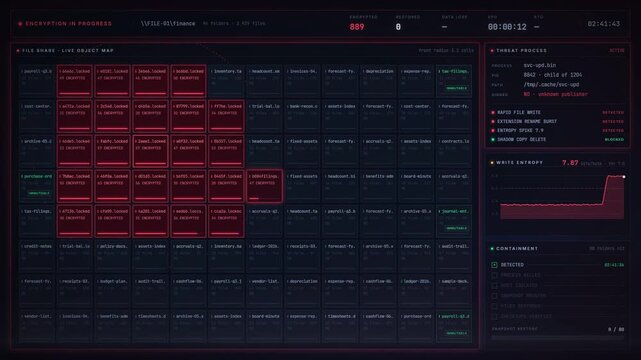This screenshot has height=360, width=641.
Task: Click the File Share live object map dot
Action: (x=18, y=51)
